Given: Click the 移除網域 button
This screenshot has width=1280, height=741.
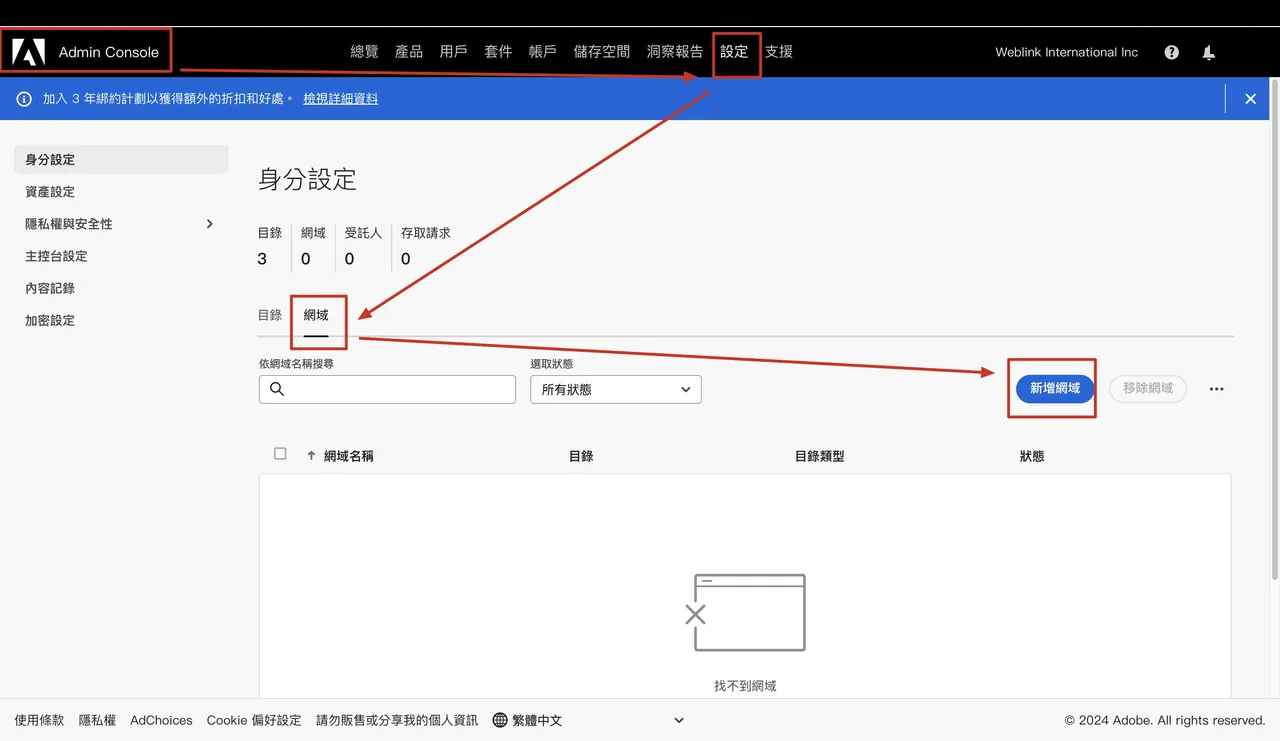Looking at the screenshot, I should (1148, 389).
